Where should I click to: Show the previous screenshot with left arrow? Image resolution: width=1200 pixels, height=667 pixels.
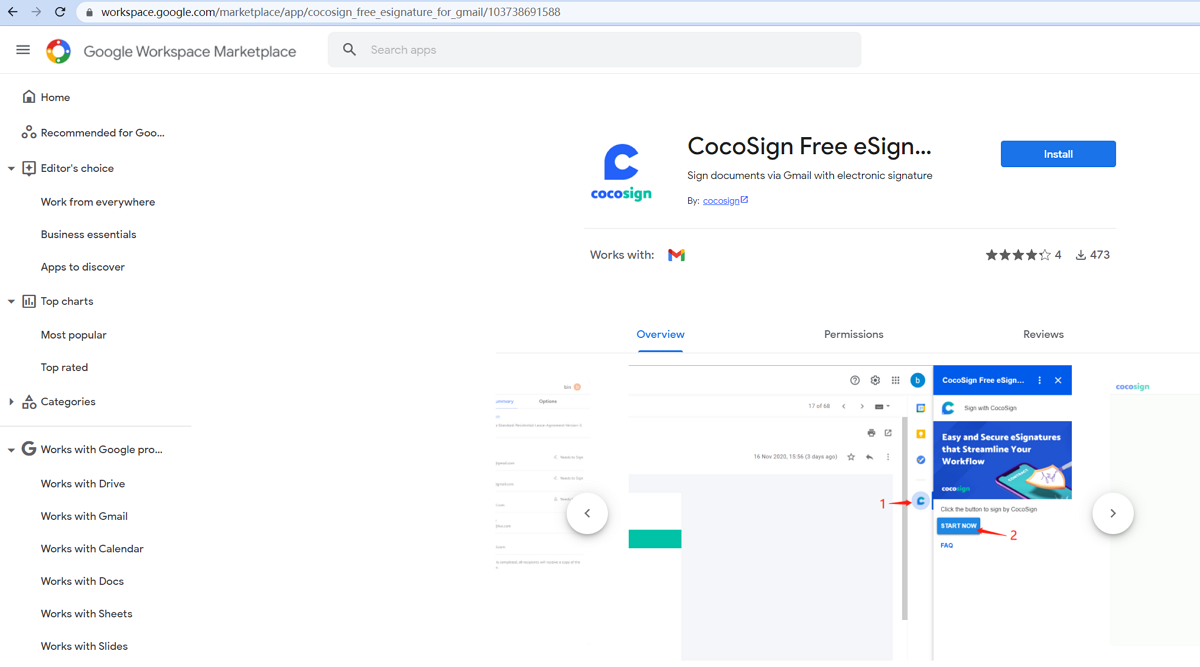tap(587, 513)
